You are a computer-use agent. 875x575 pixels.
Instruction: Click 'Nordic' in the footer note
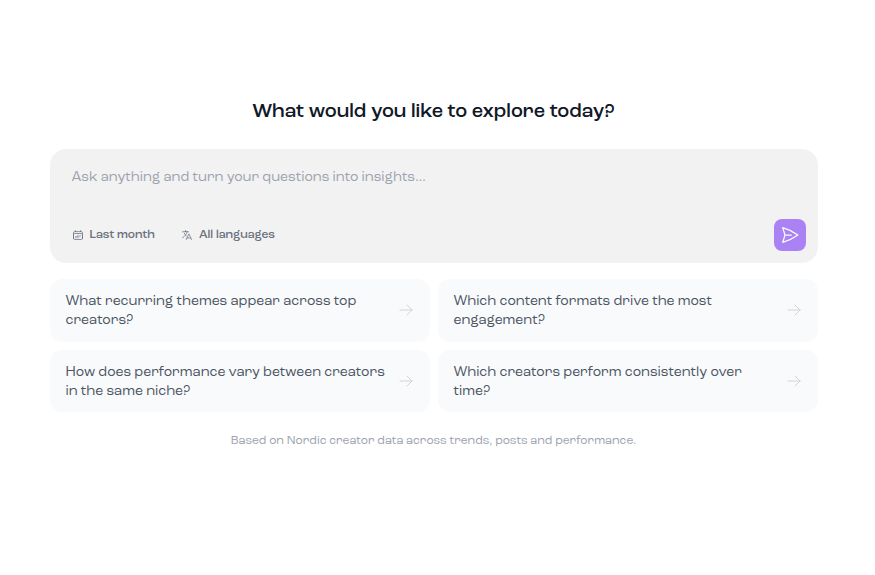306,440
